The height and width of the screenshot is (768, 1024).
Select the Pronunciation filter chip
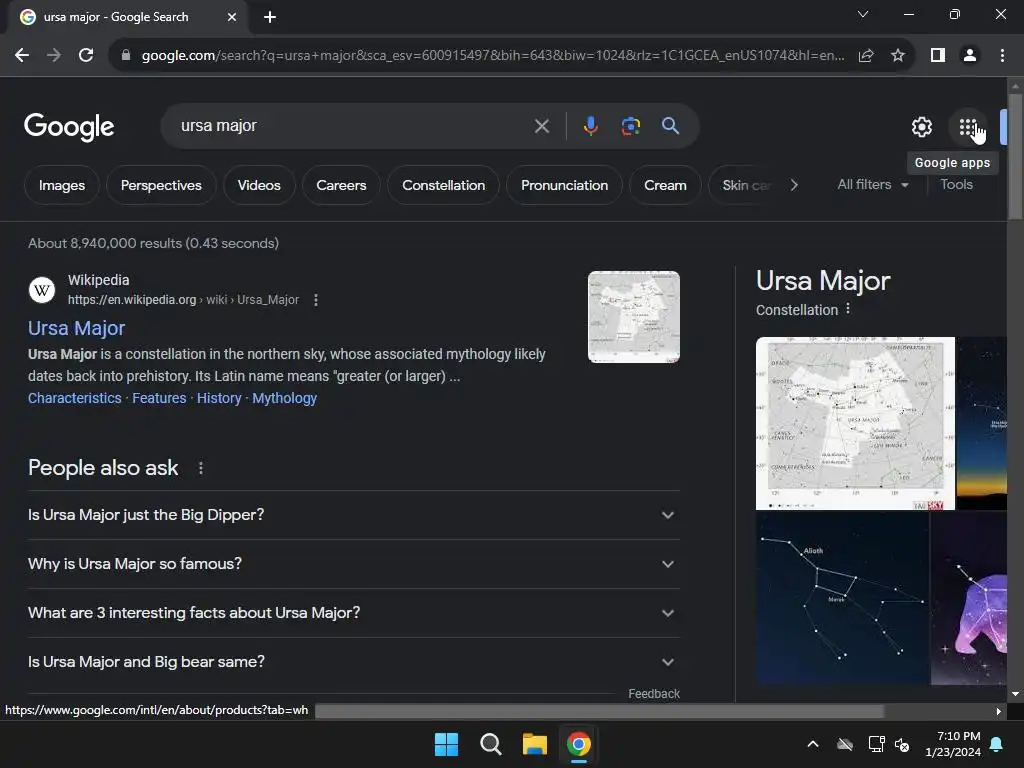click(x=564, y=185)
